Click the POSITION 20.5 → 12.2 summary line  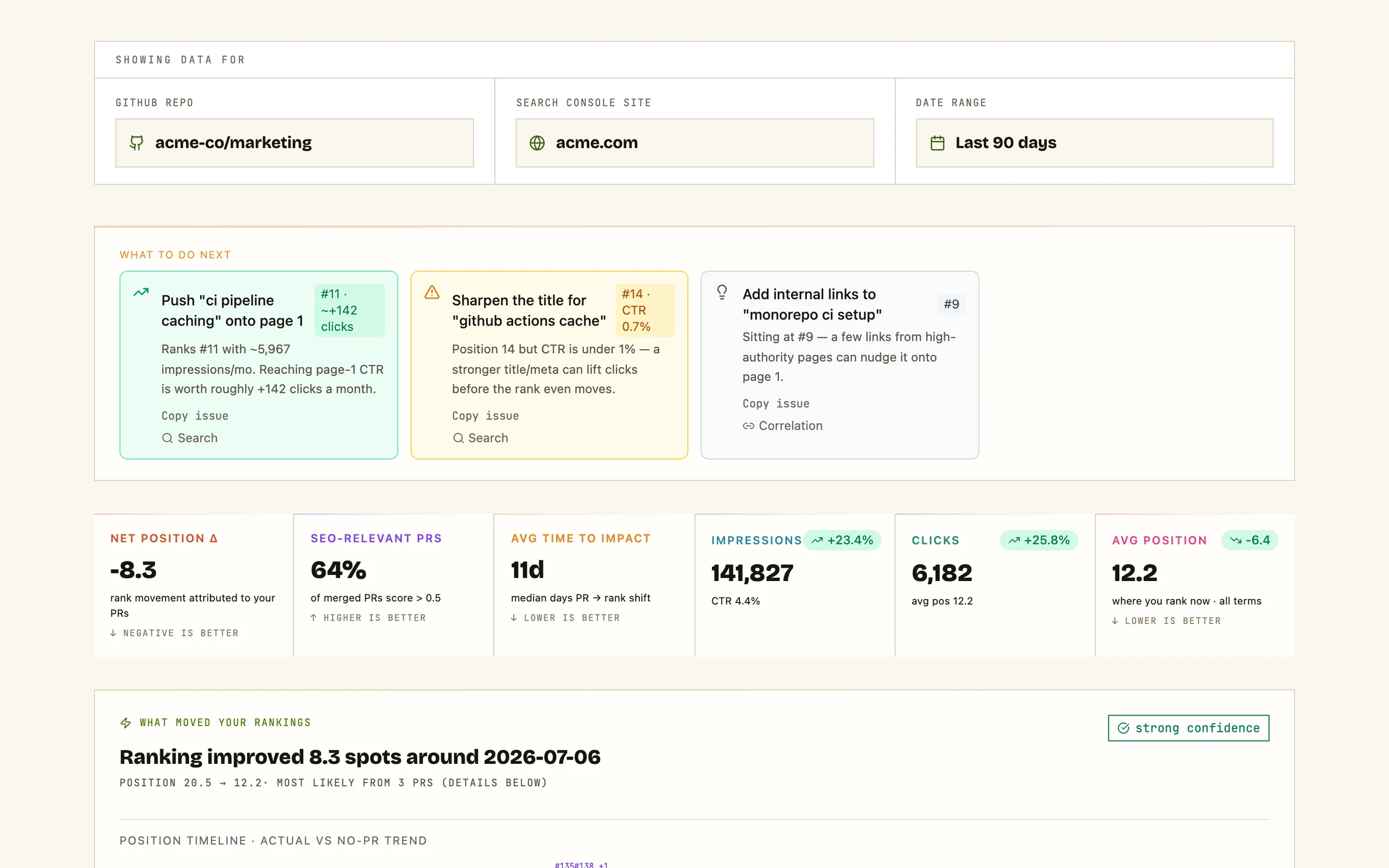click(x=334, y=783)
